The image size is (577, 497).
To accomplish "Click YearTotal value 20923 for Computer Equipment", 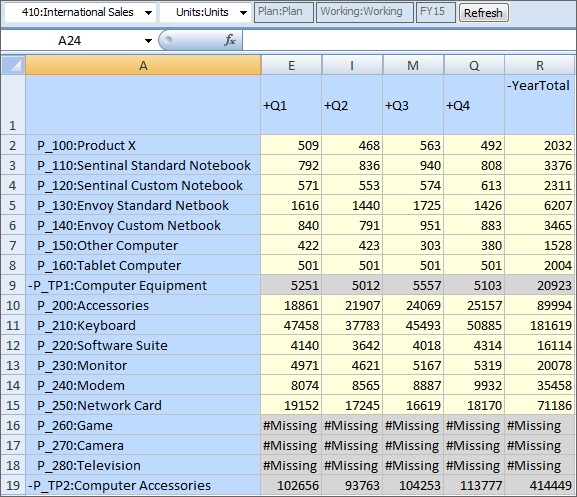I will point(539,285).
